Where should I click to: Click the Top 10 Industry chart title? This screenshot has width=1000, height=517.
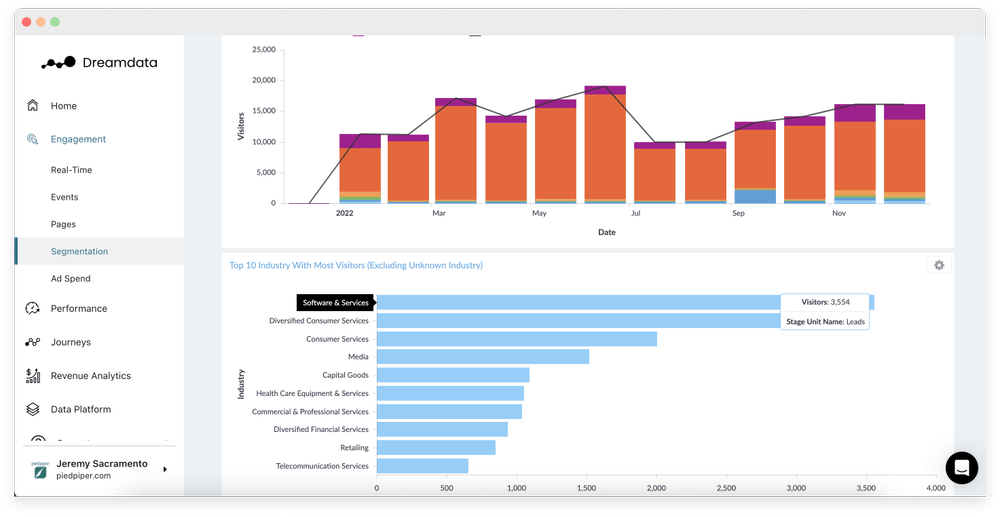click(356, 265)
